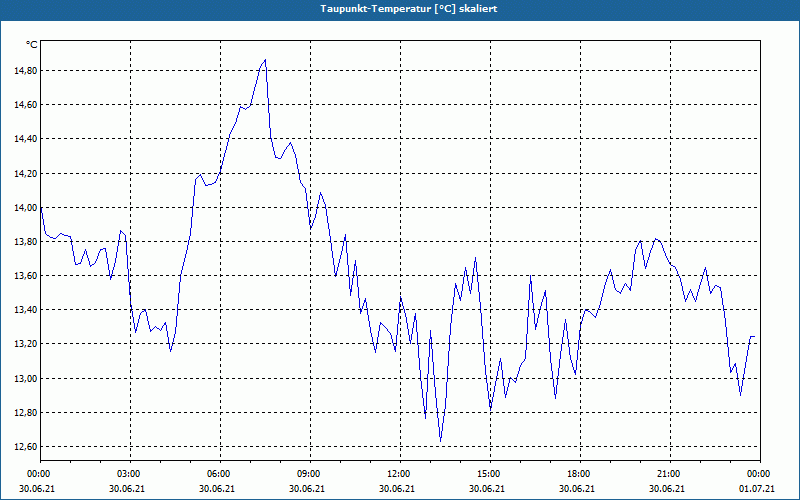Click the °C unit label
800x500 pixels.
click(32, 45)
